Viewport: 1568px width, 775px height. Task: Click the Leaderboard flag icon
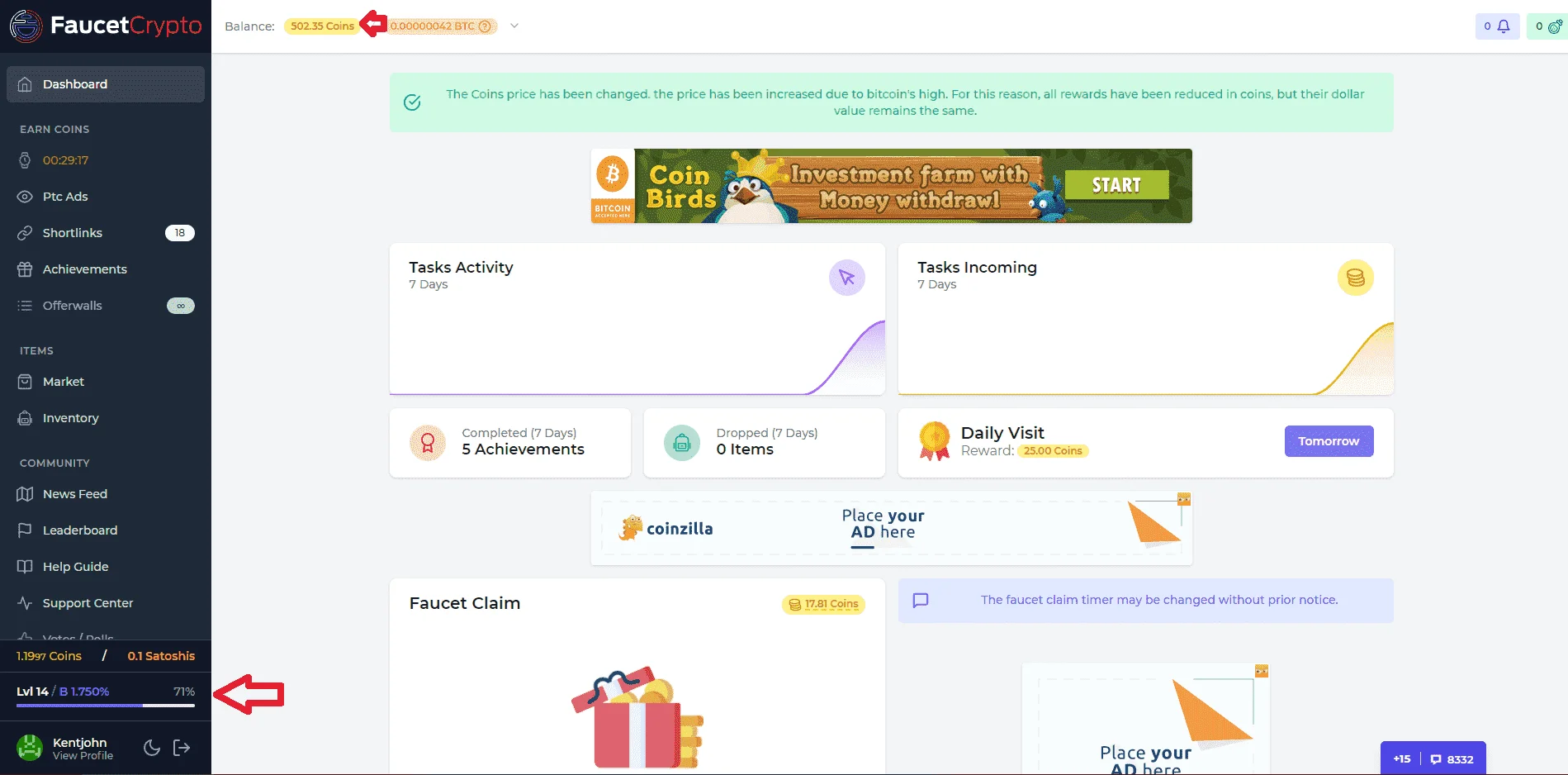pyautogui.click(x=25, y=530)
